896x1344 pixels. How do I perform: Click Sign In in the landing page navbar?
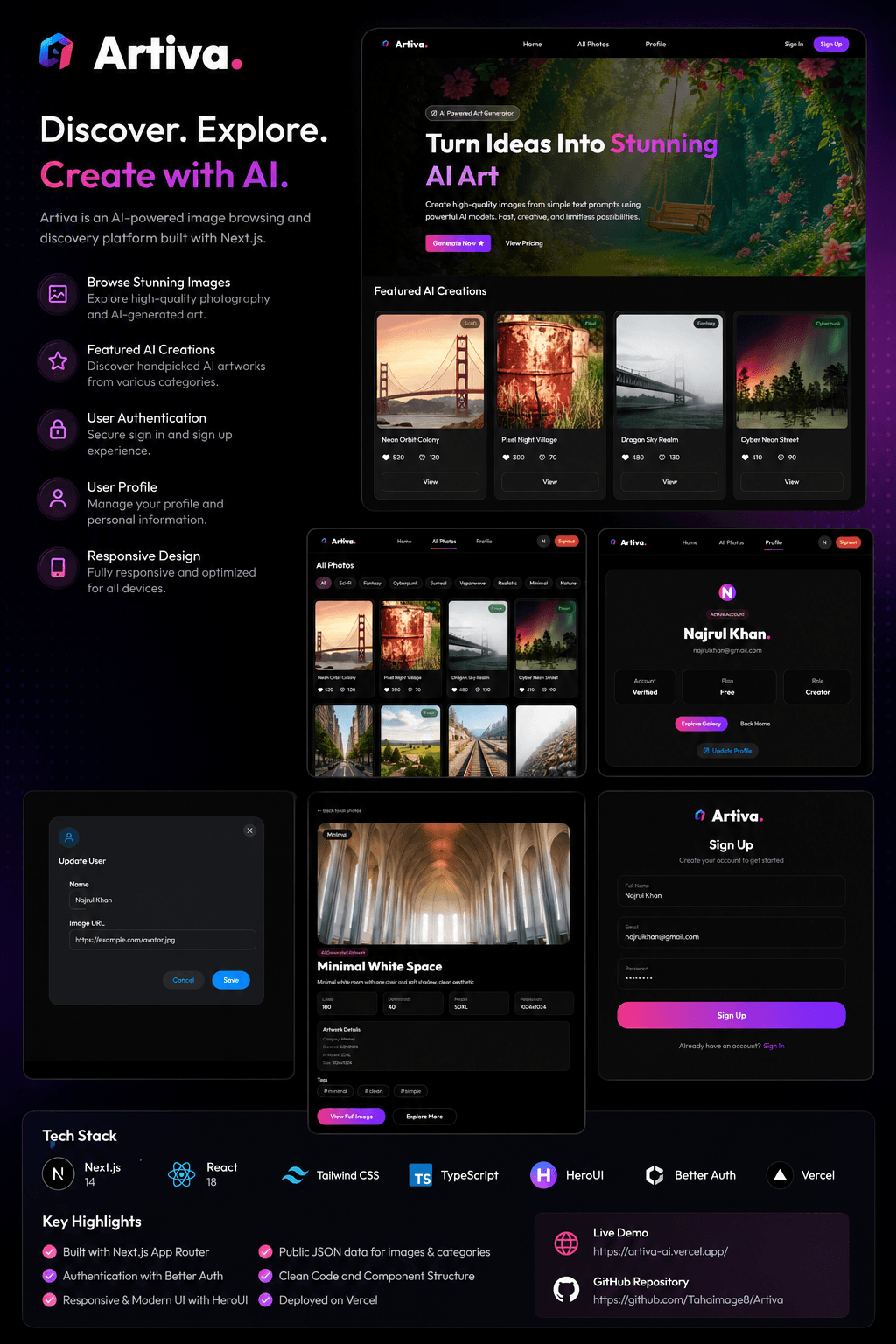[x=794, y=44]
